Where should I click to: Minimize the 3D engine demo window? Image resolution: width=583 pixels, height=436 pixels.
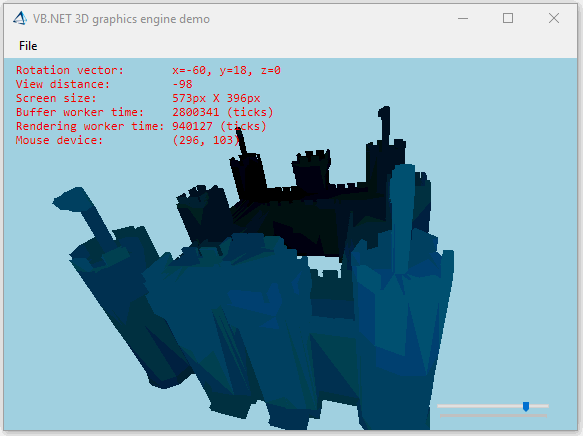(463, 18)
